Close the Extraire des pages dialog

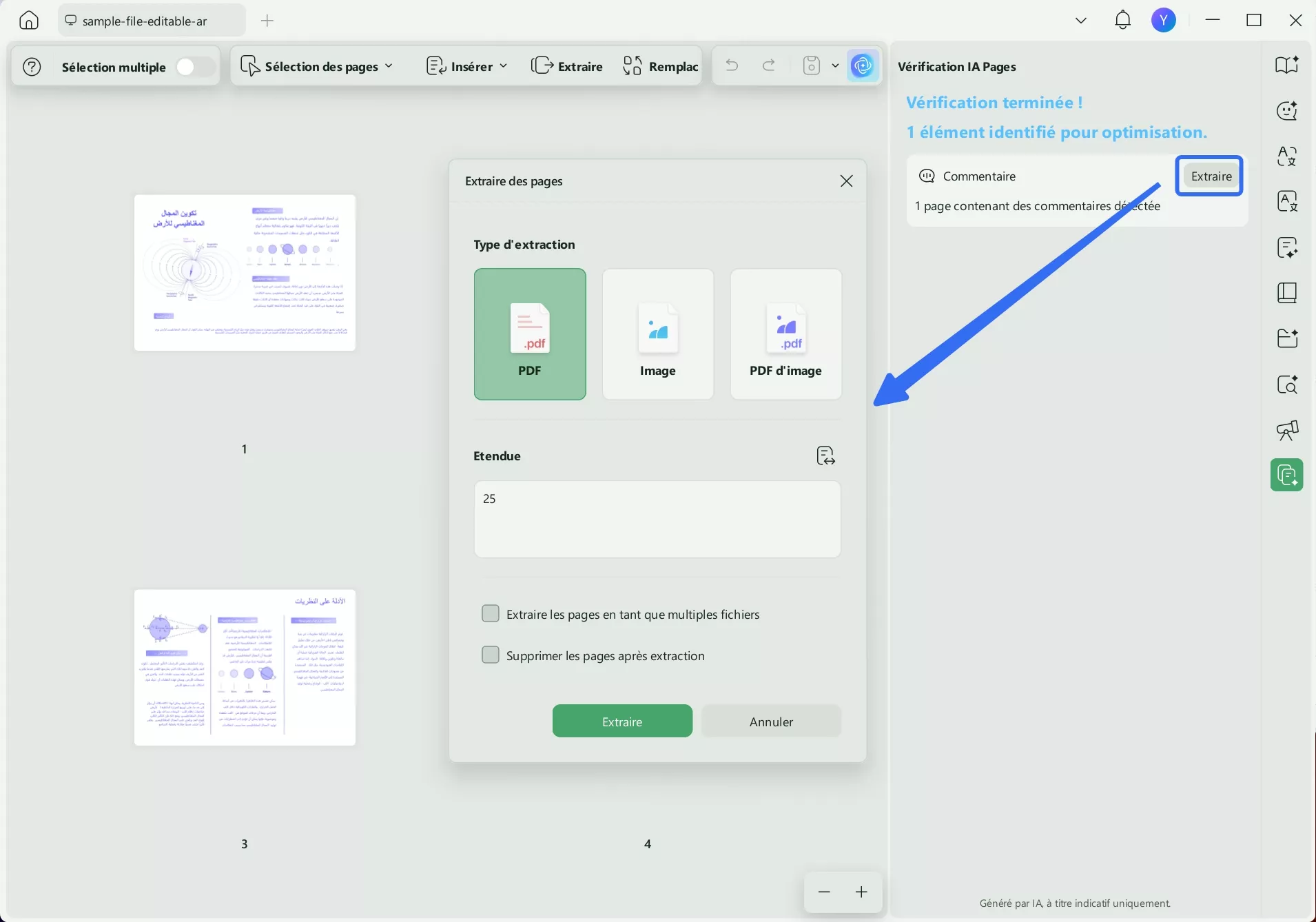[847, 181]
